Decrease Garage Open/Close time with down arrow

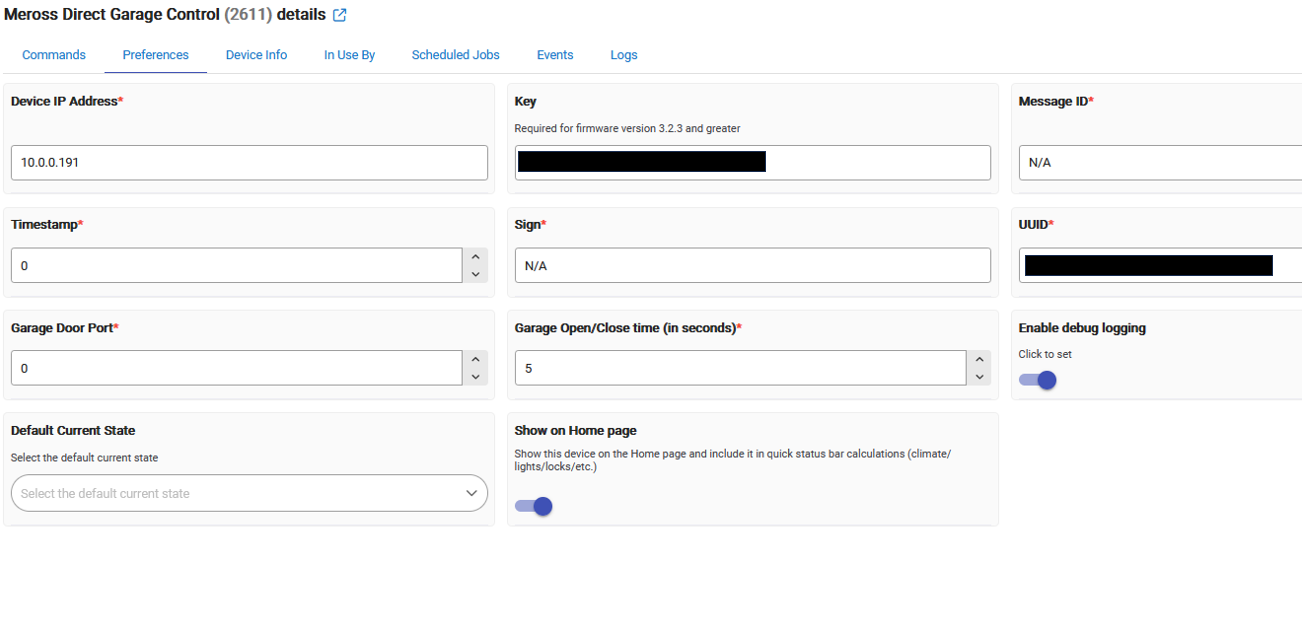[980, 377]
